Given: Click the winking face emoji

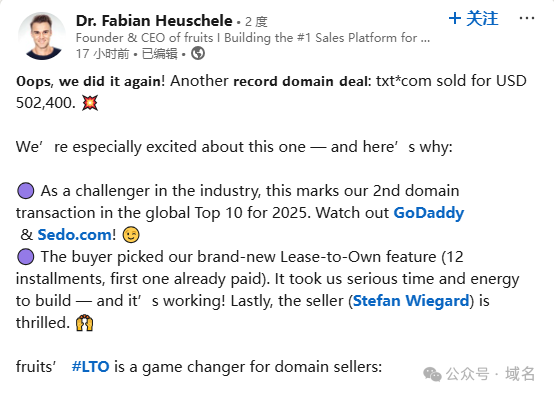Looking at the screenshot, I should coord(131,235).
